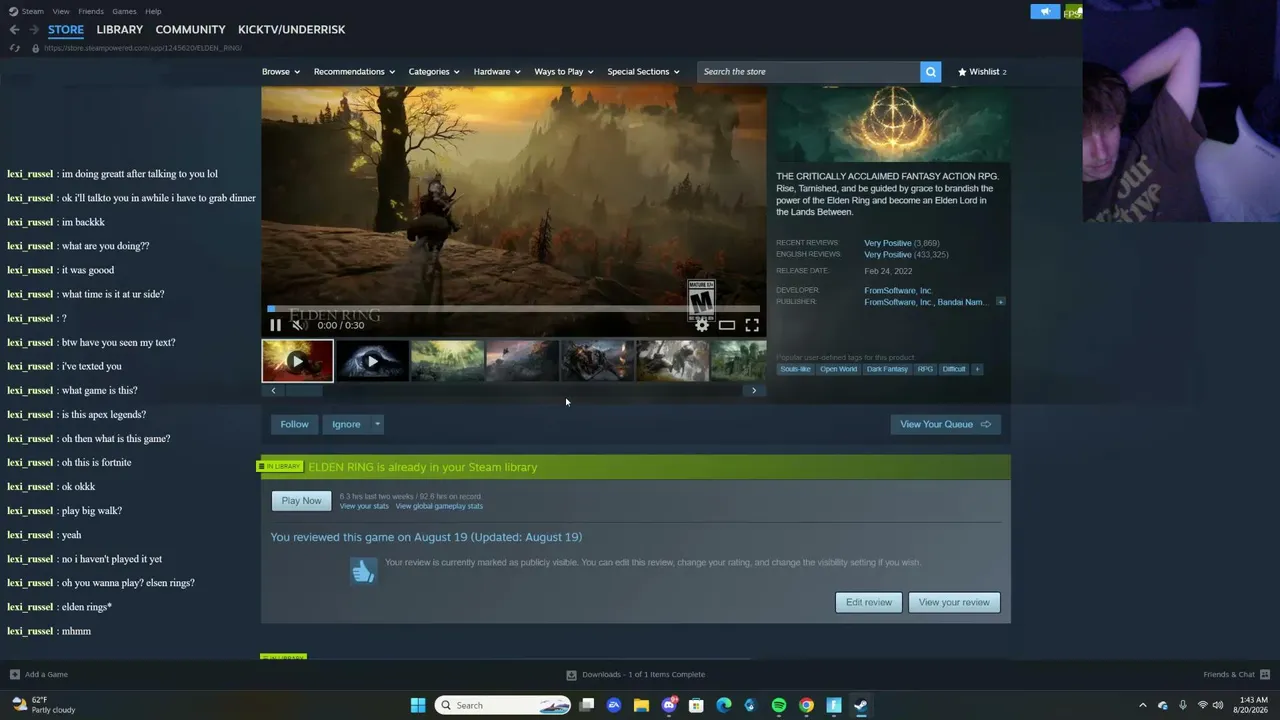Click Play Now for Elden Ring
The image size is (1280, 720).
coord(301,501)
